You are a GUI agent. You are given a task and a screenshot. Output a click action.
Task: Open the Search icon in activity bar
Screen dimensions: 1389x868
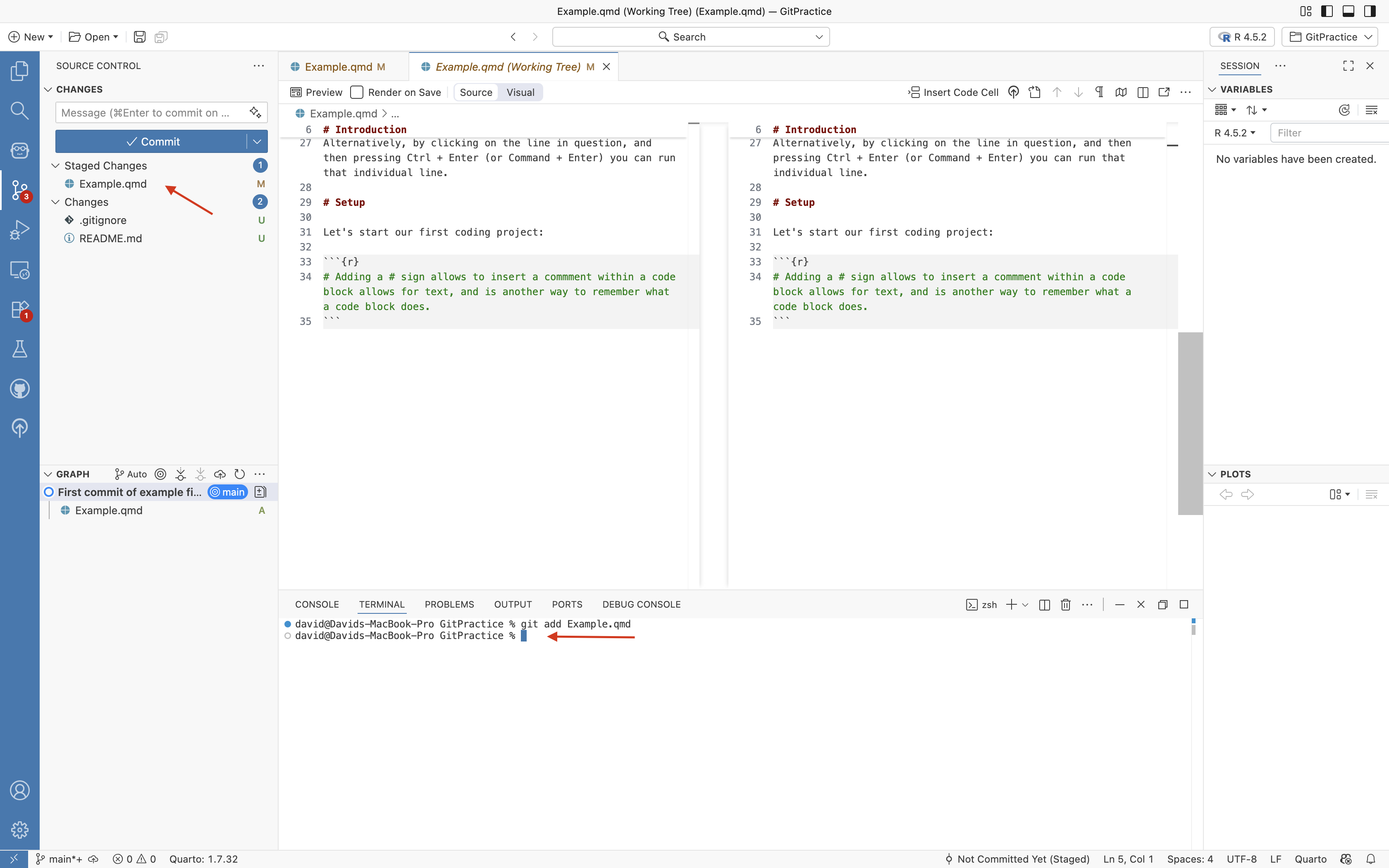[19, 110]
